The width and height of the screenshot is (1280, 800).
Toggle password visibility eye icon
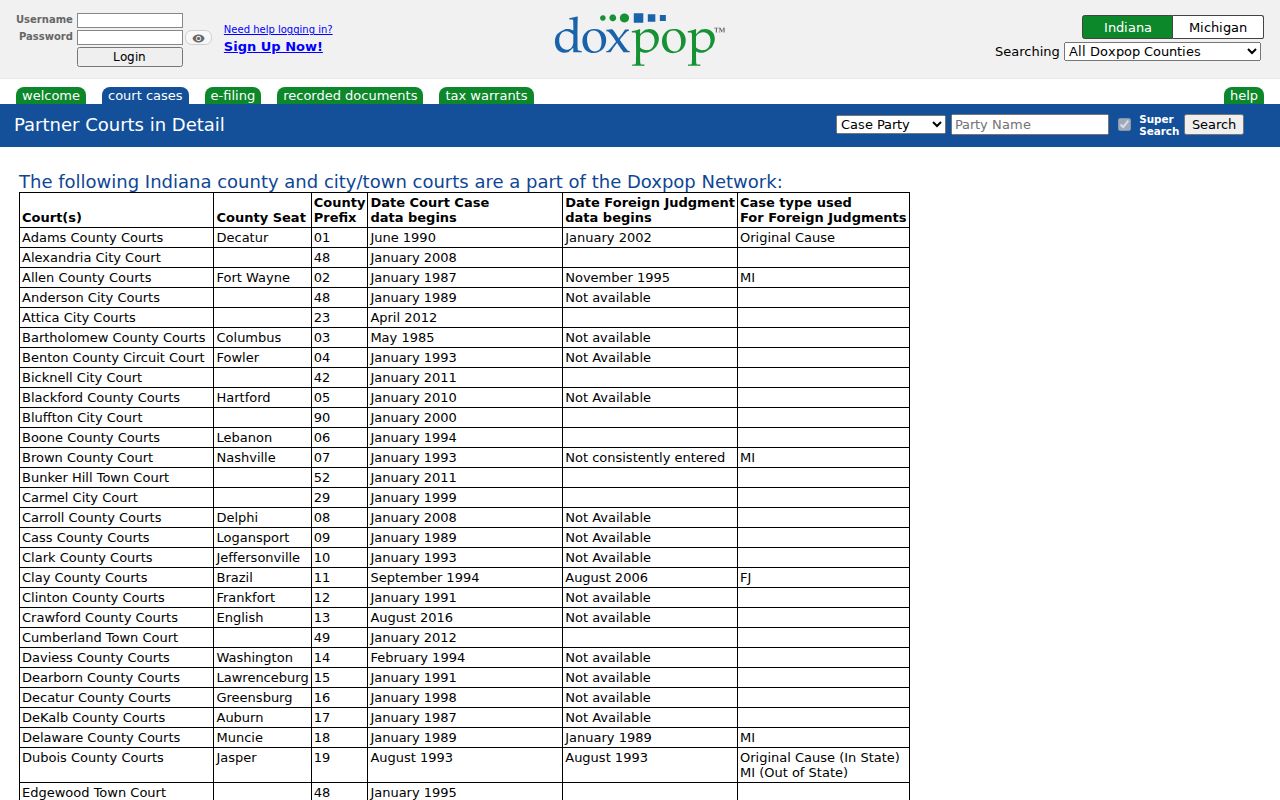199,38
